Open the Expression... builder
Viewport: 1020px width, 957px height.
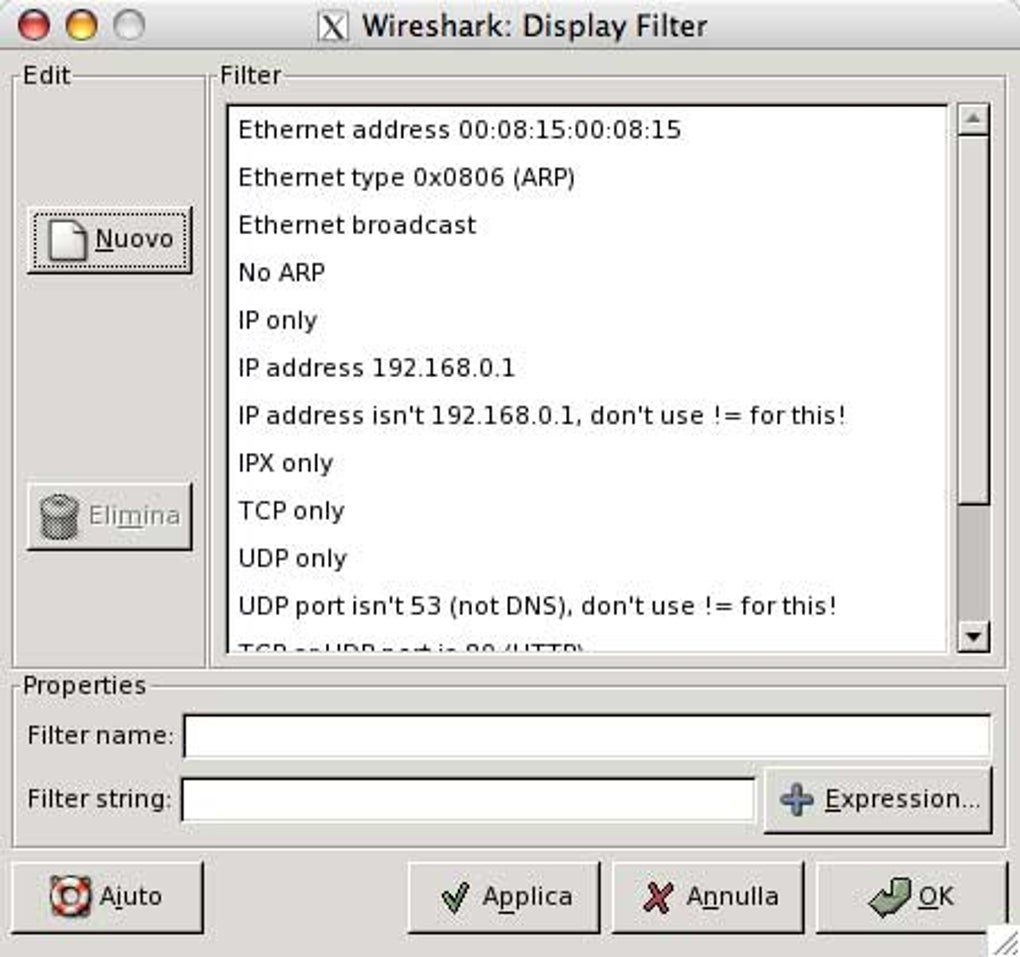[x=878, y=800]
